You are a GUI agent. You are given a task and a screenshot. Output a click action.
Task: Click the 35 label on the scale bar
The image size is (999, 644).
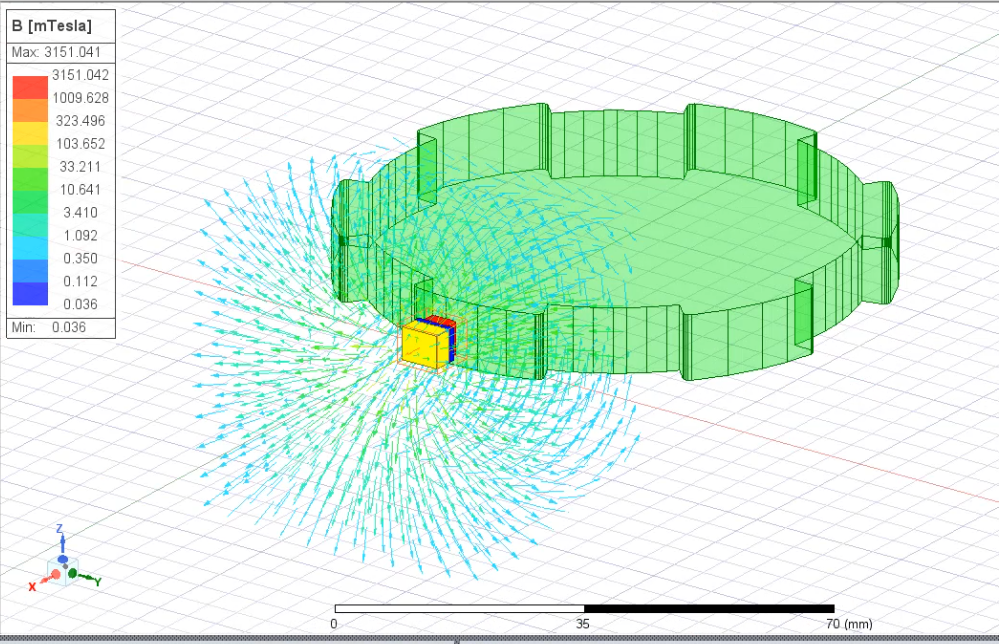[x=583, y=624]
